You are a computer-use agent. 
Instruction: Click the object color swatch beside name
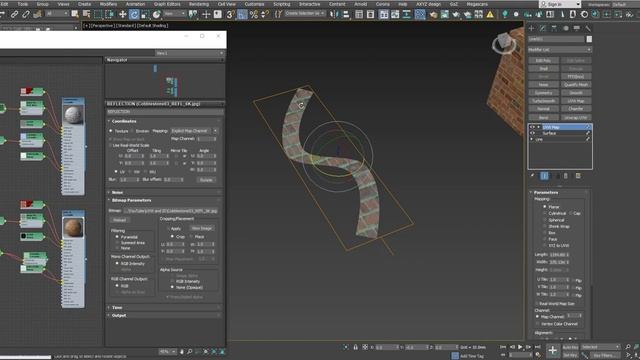[x=589, y=39]
